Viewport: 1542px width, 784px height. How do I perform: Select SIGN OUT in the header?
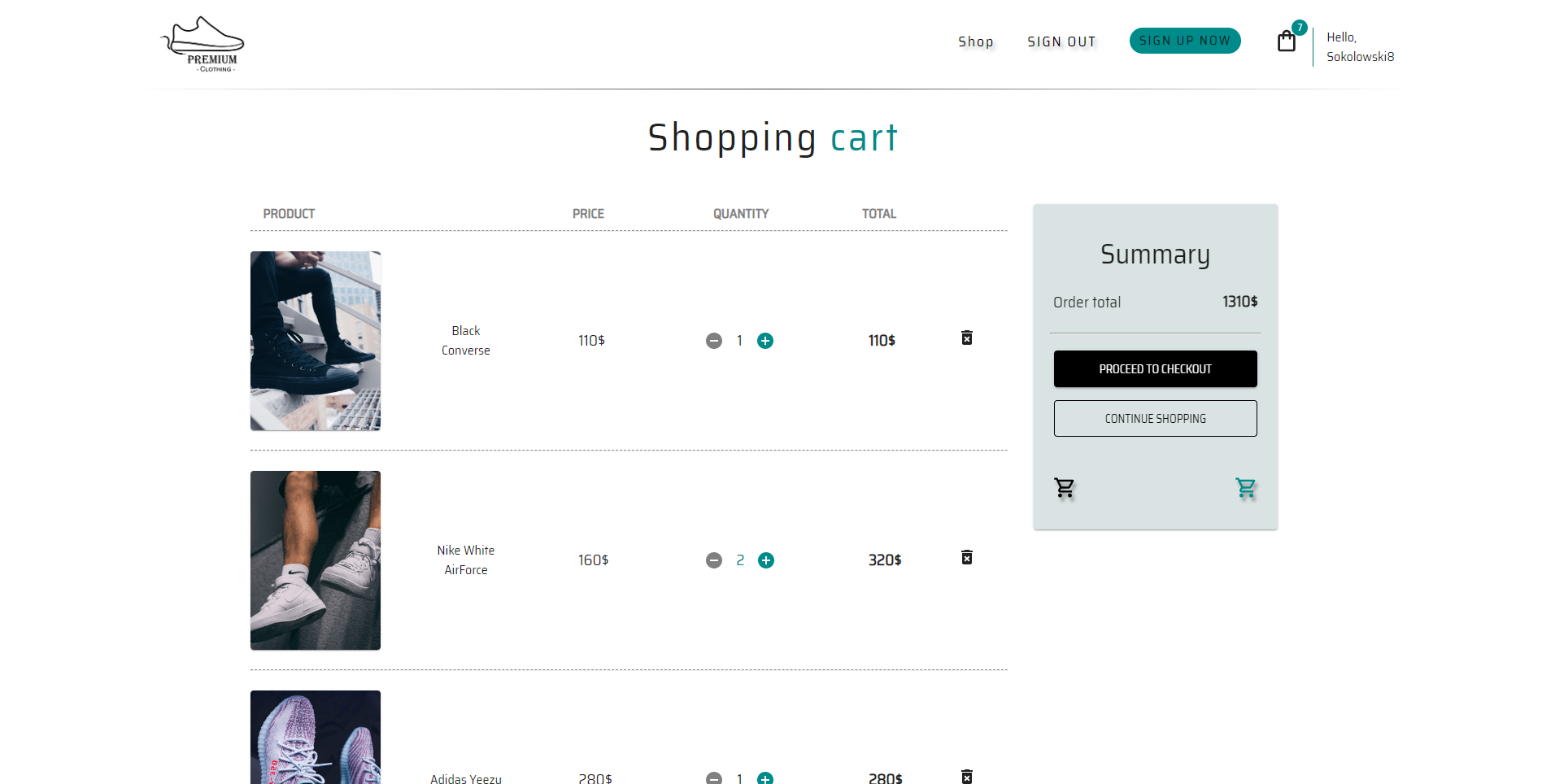1061,41
